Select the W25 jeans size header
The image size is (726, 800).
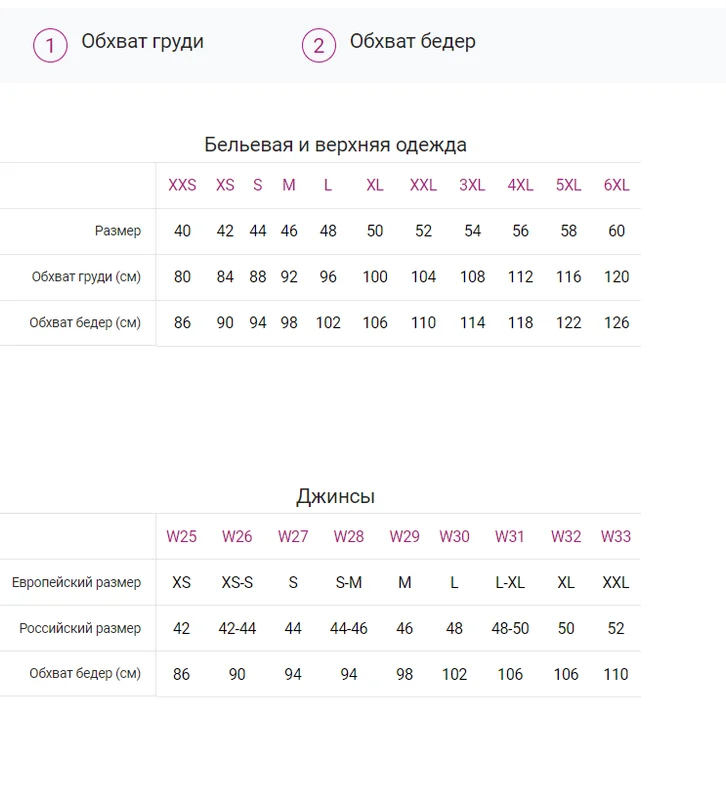[x=181, y=536]
